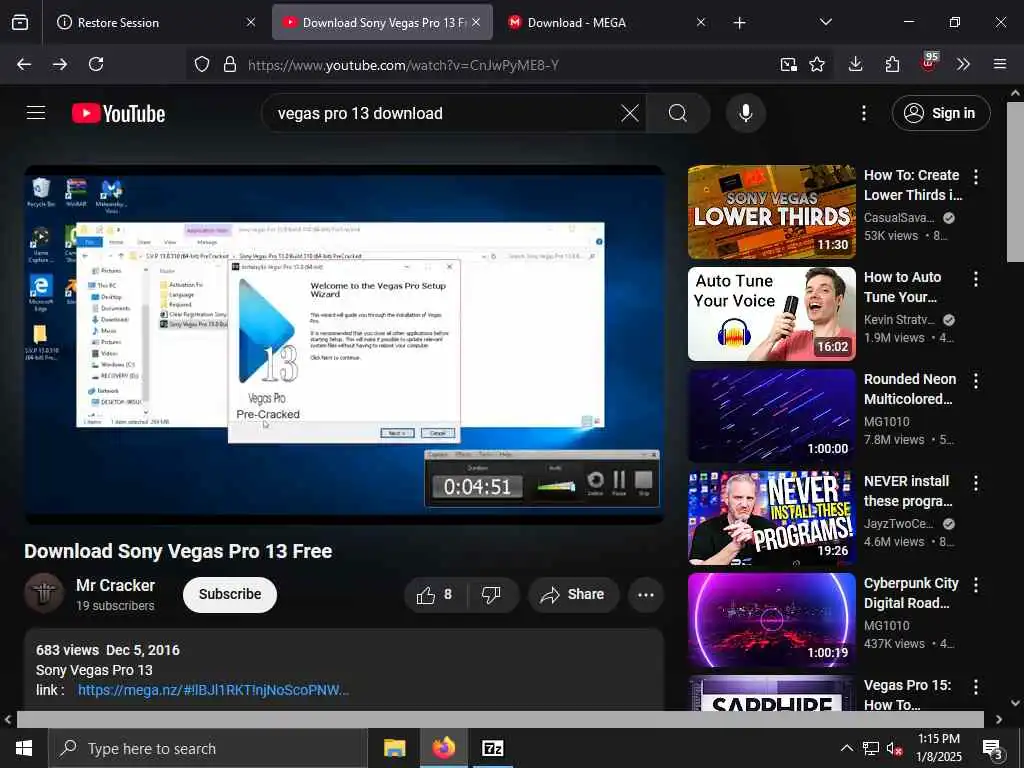This screenshot has height=768, width=1024.
Task: Bookmark this page with the star icon
Action: click(x=817, y=64)
